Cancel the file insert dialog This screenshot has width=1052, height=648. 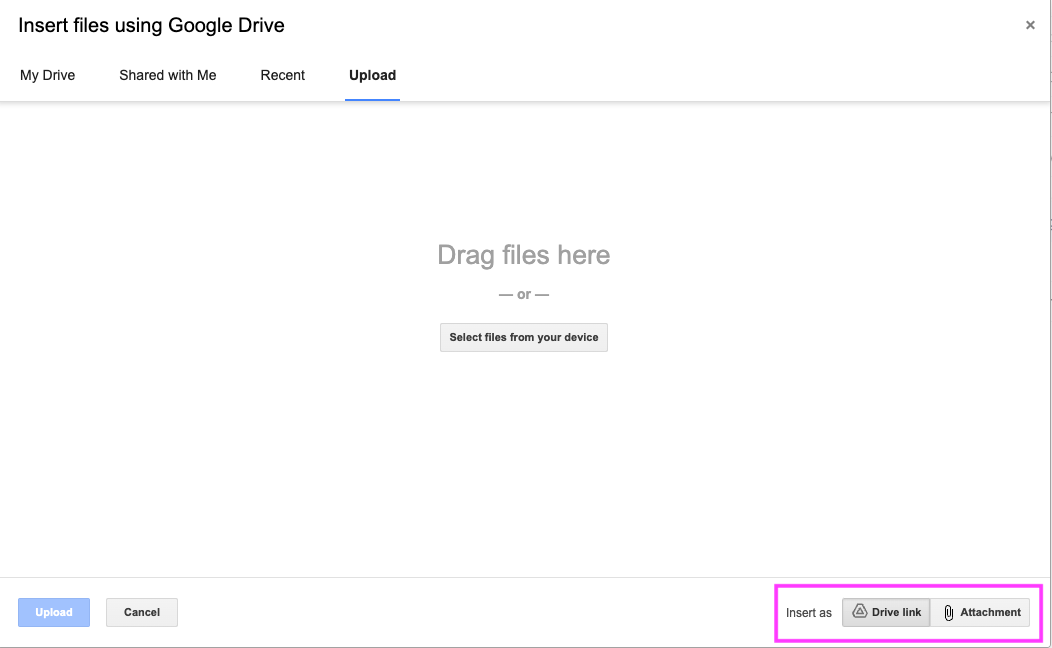(142, 612)
